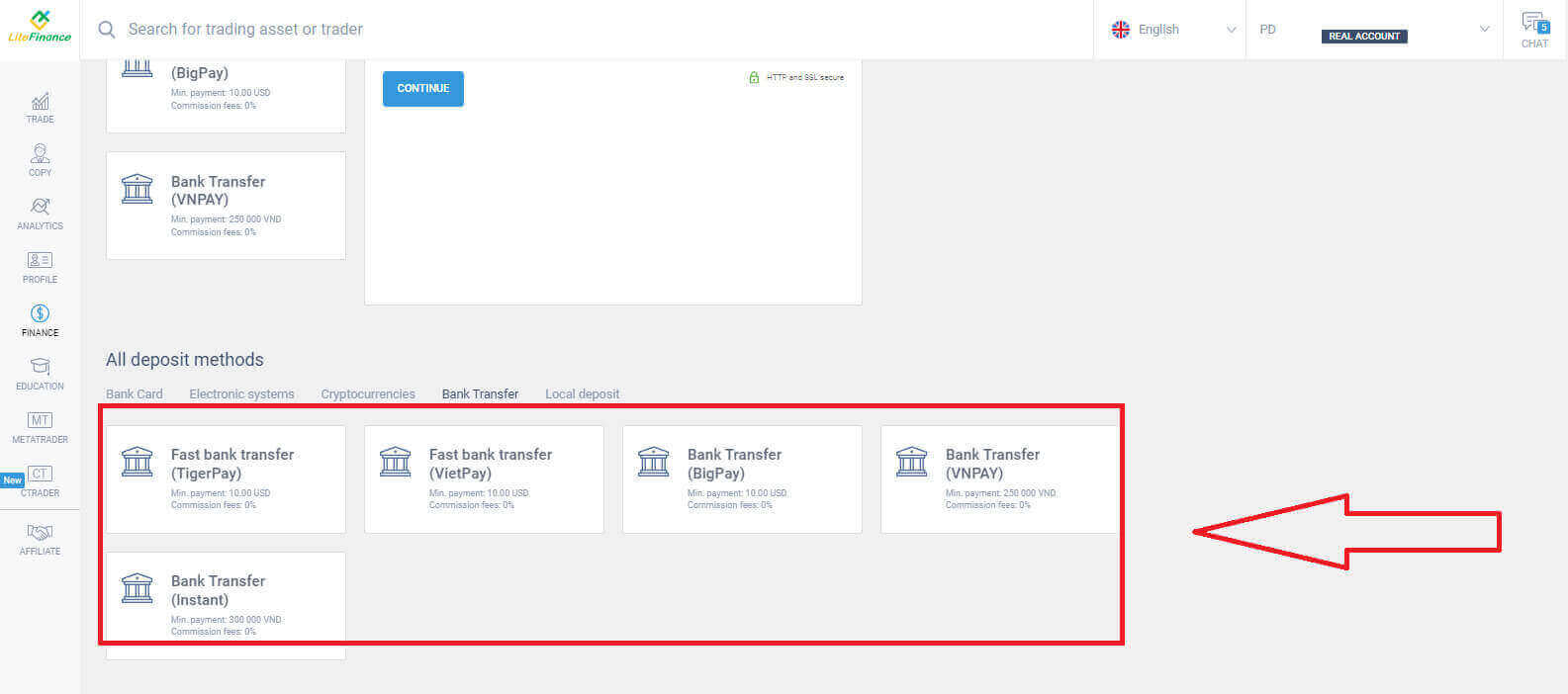The width and height of the screenshot is (1568, 694).
Task: Open the Chat messages icon
Action: click(1534, 24)
